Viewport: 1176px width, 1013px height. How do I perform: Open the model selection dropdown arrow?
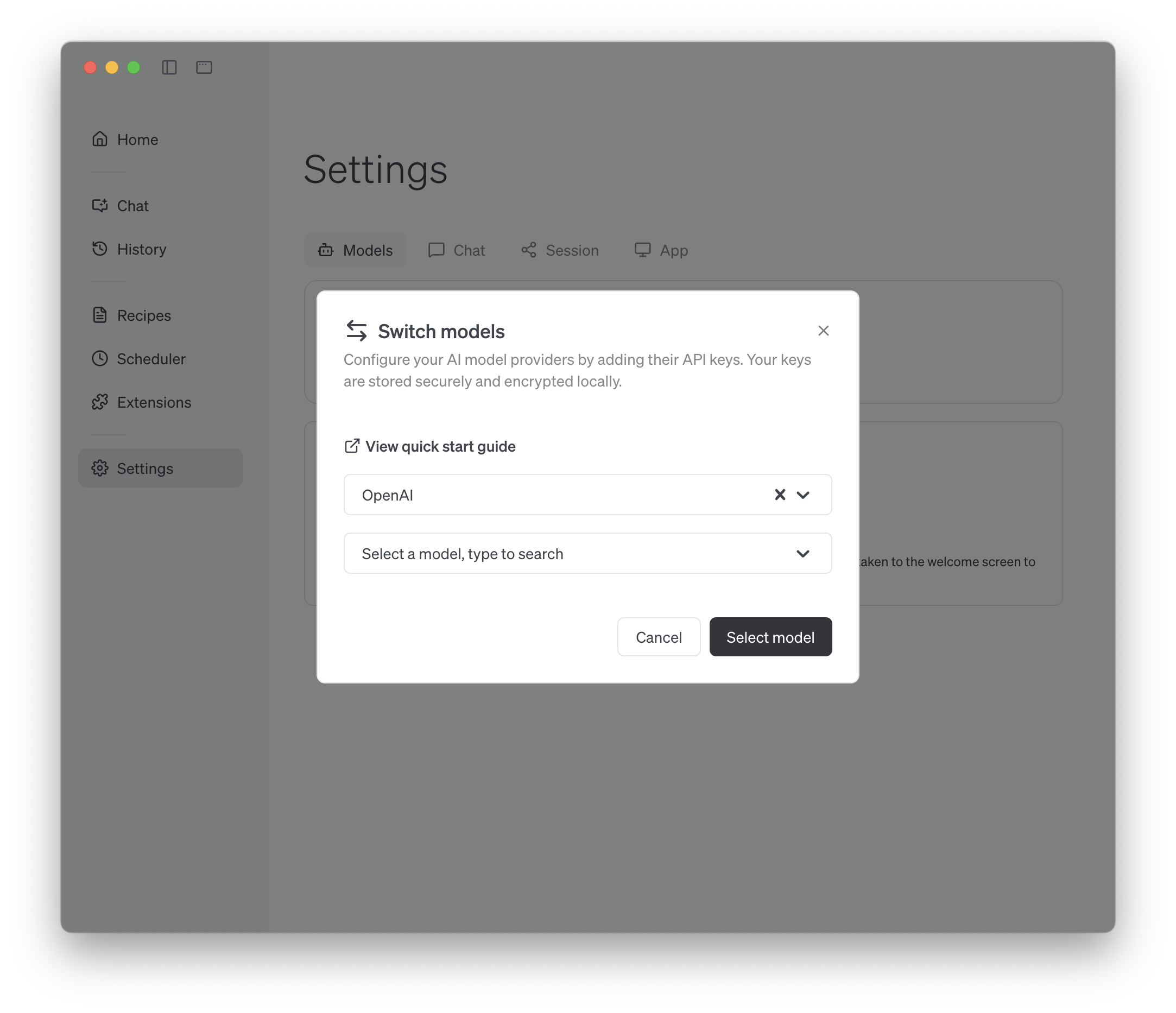click(x=802, y=553)
